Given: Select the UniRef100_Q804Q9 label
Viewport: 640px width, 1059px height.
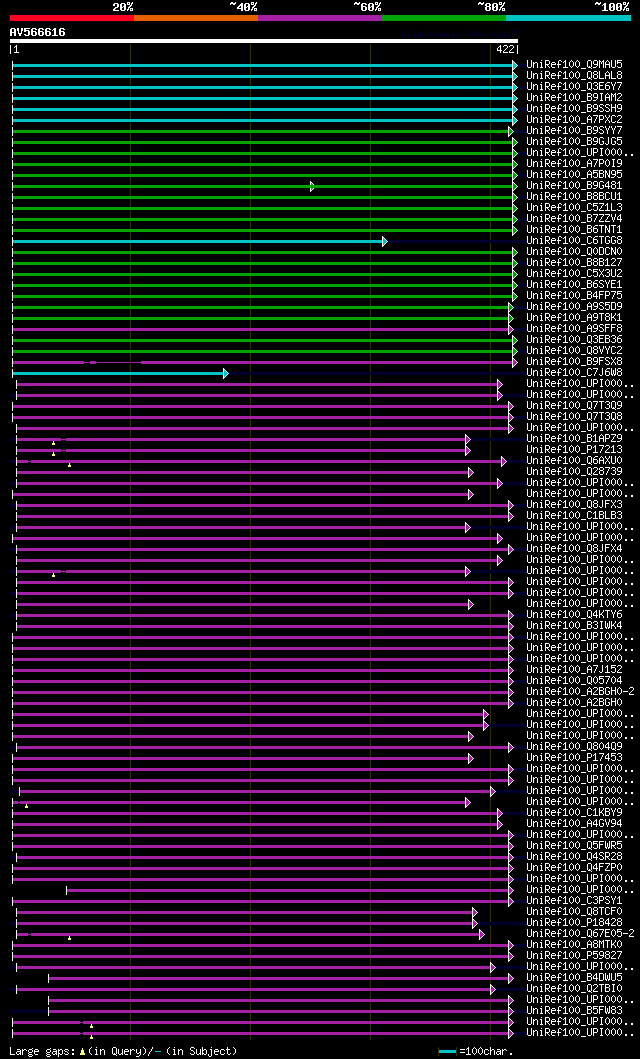Looking at the screenshot, I should [x=575, y=748].
